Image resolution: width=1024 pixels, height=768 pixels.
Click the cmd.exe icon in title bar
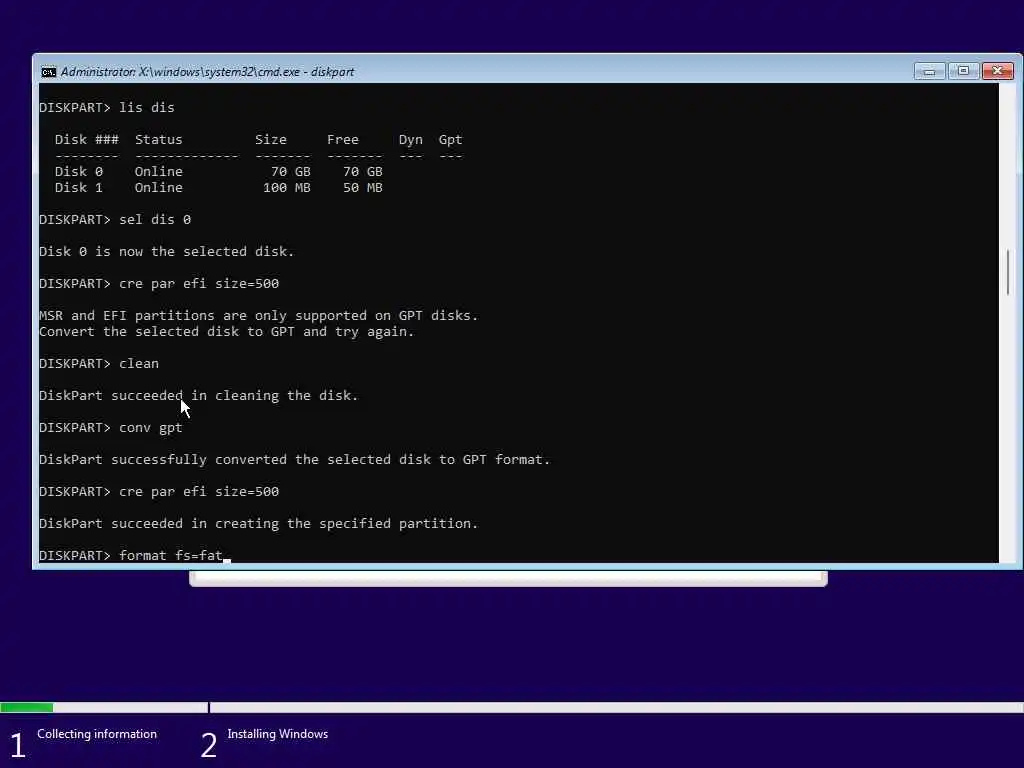pyautogui.click(x=48, y=72)
